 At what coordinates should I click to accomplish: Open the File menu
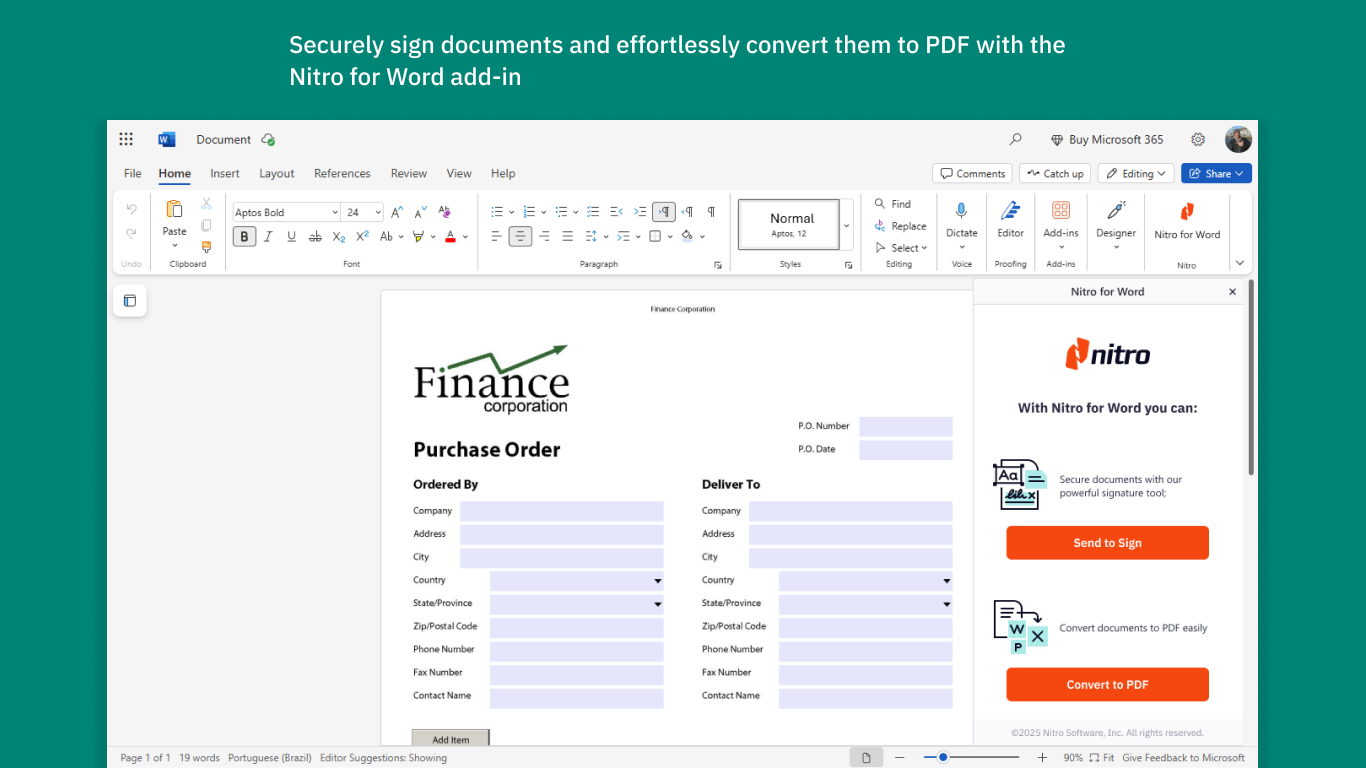point(133,173)
